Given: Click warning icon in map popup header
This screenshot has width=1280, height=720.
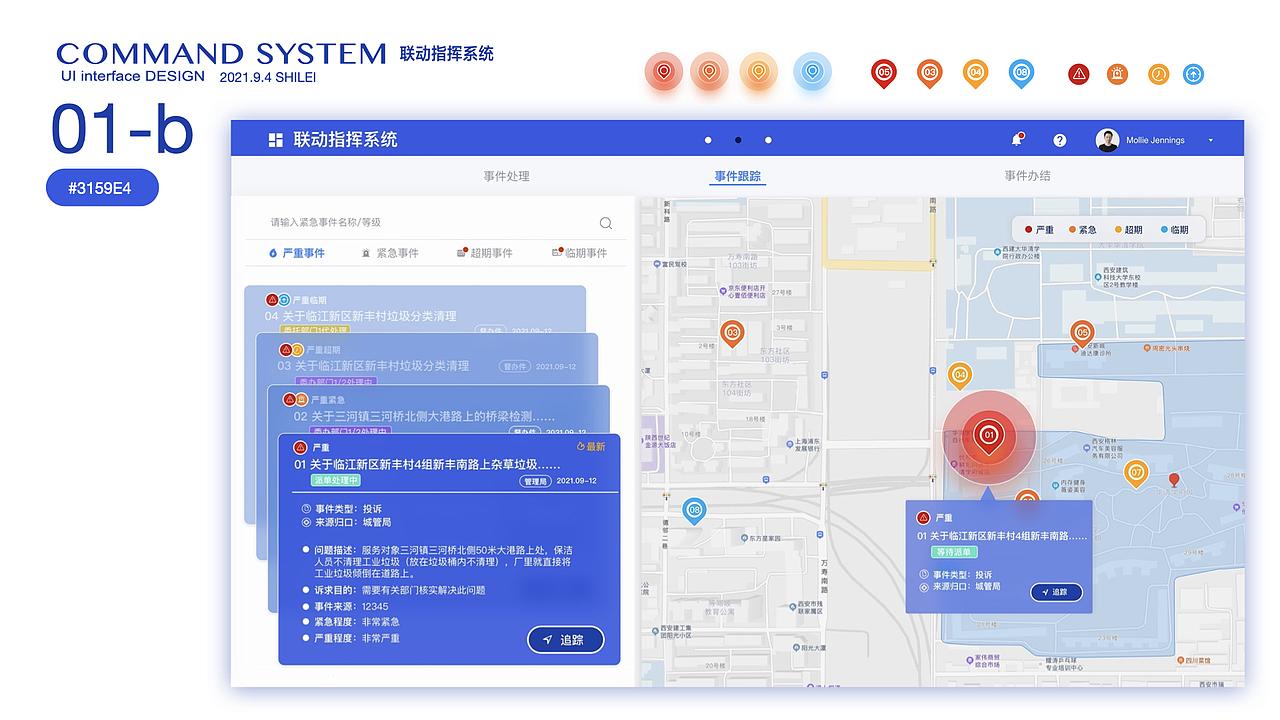Looking at the screenshot, I should [x=923, y=518].
